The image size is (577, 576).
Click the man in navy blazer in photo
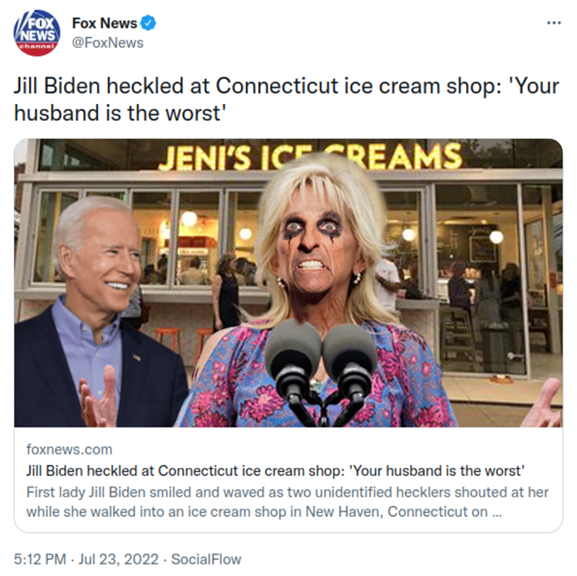click(96, 313)
